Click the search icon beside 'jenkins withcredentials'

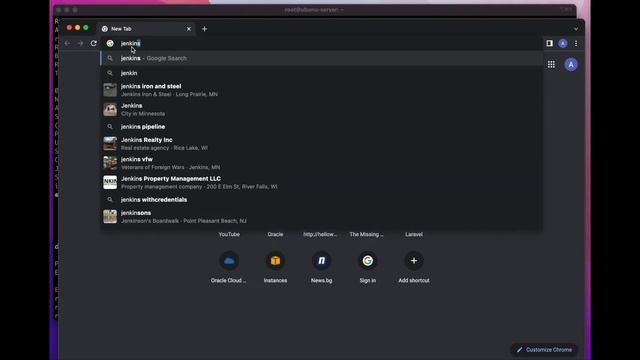tap(110, 200)
